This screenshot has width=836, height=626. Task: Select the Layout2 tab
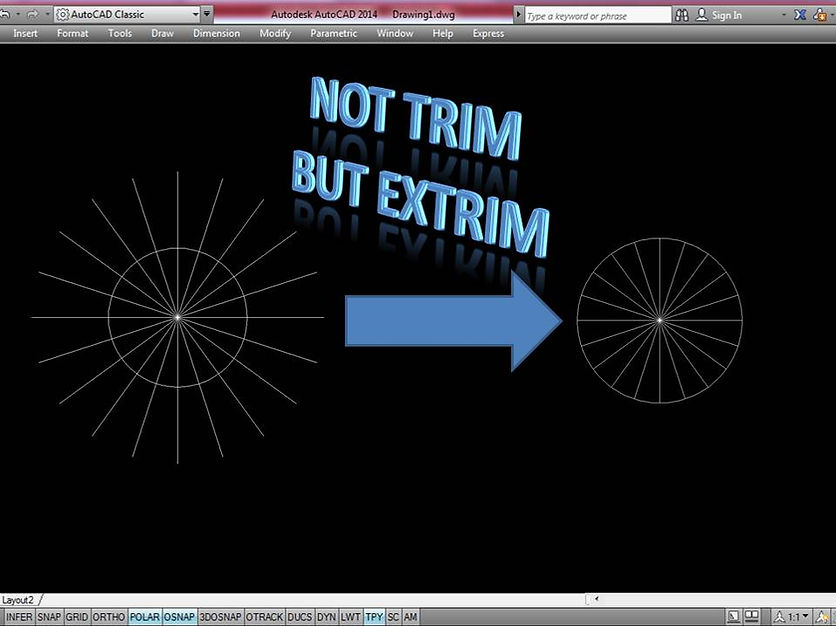[18, 600]
